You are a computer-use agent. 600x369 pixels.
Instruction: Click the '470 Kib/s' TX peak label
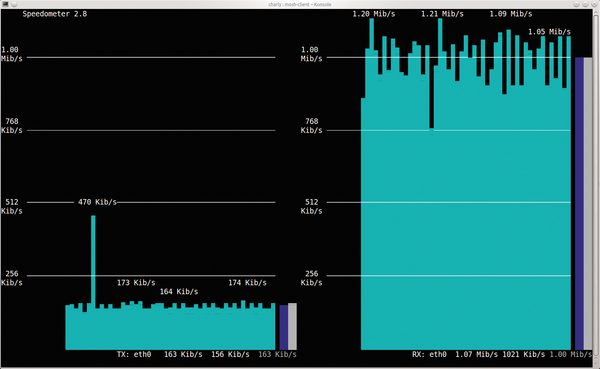coord(97,202)
